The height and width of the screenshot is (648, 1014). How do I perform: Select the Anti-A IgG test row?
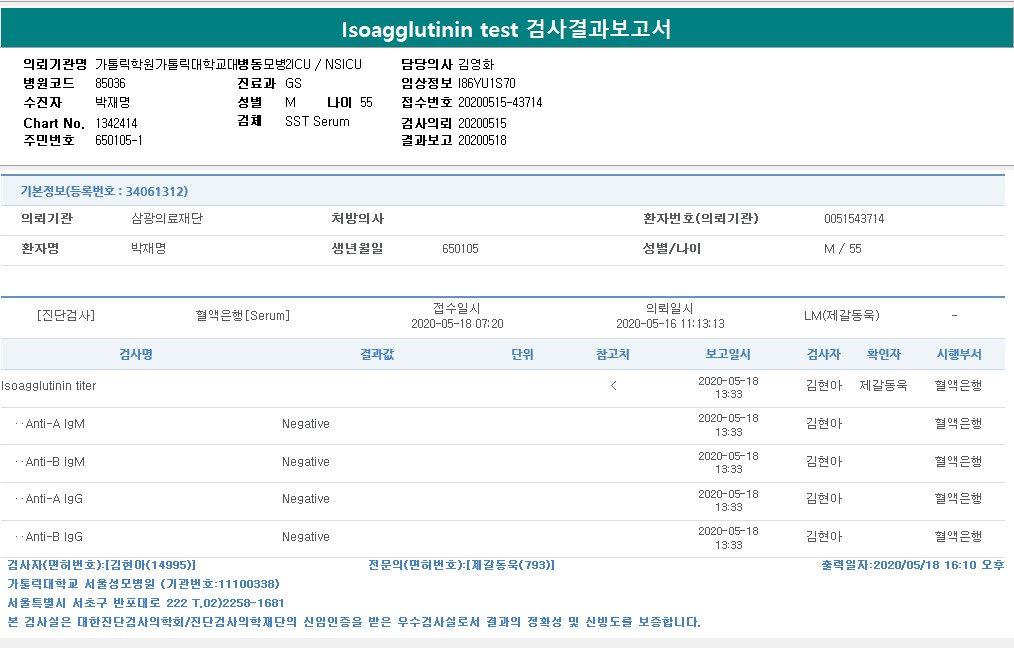tap(55, 499)
